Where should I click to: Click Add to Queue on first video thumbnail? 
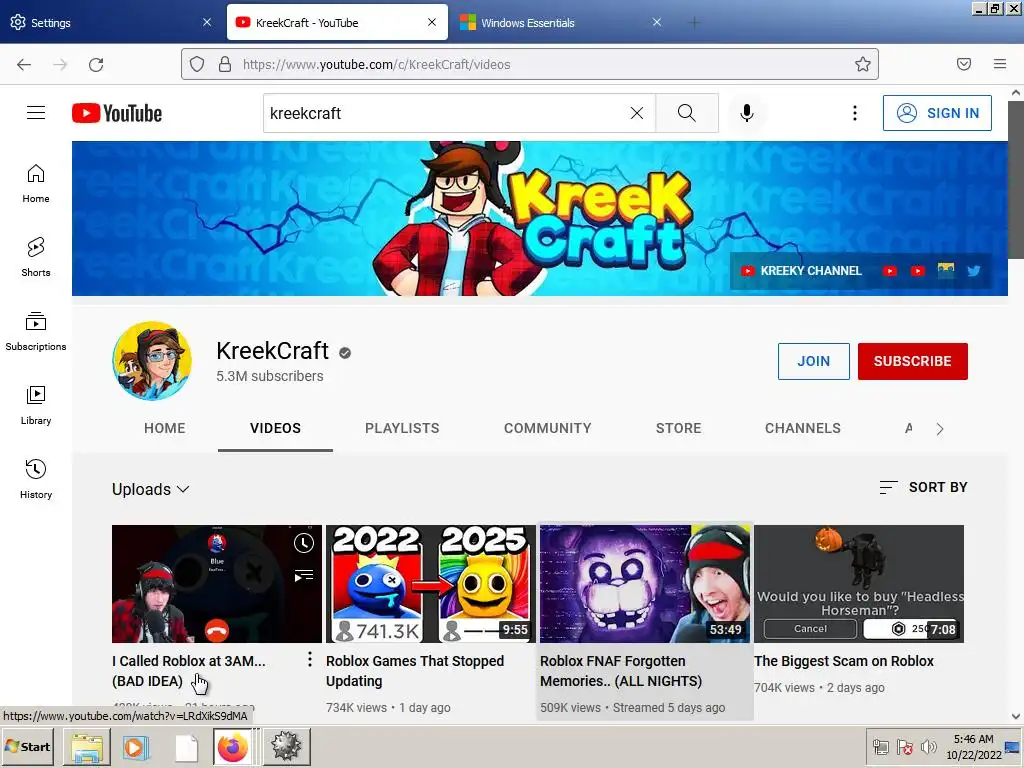(x=304, y=575)
